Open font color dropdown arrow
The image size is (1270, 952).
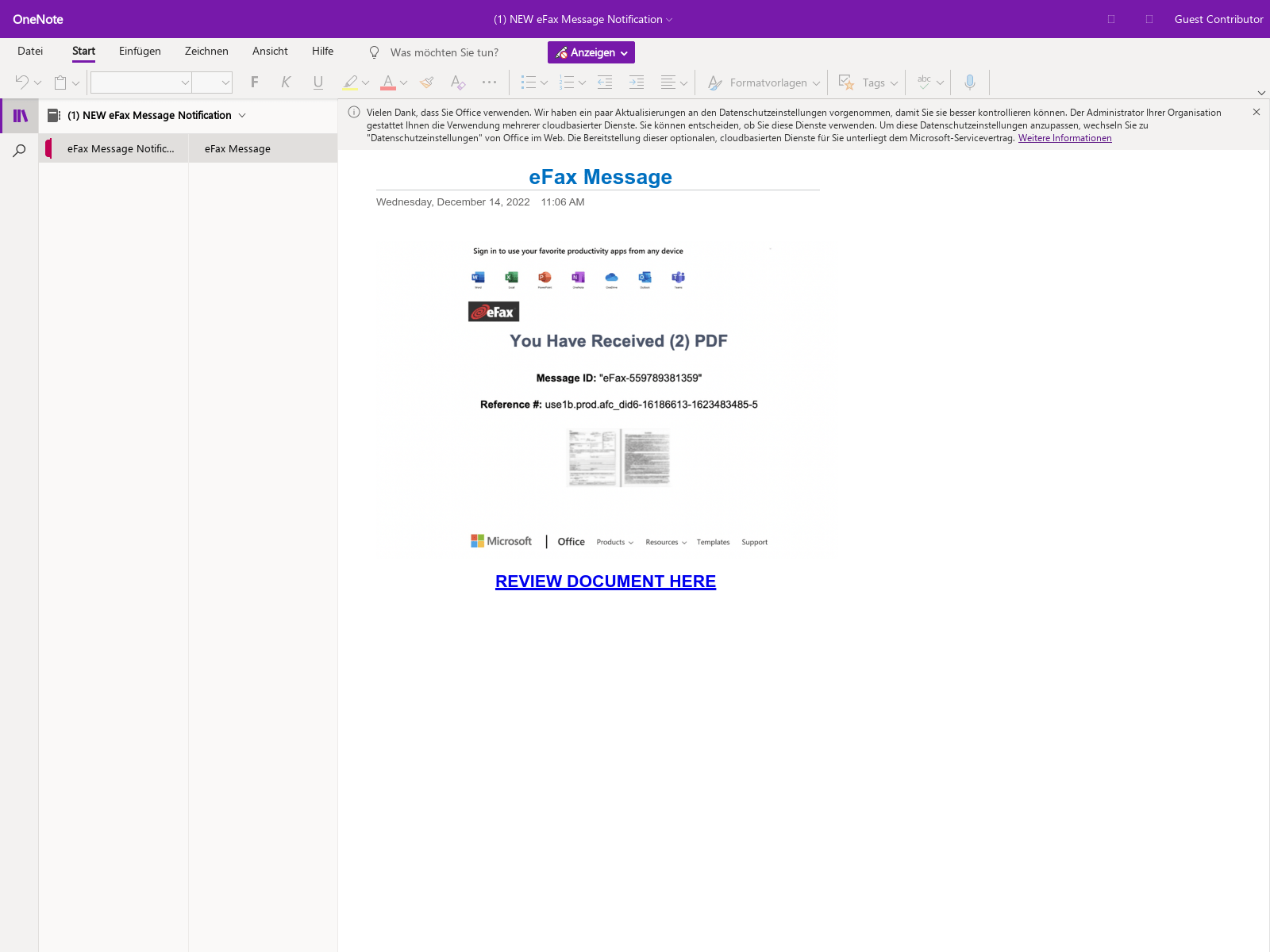(403, 83)
